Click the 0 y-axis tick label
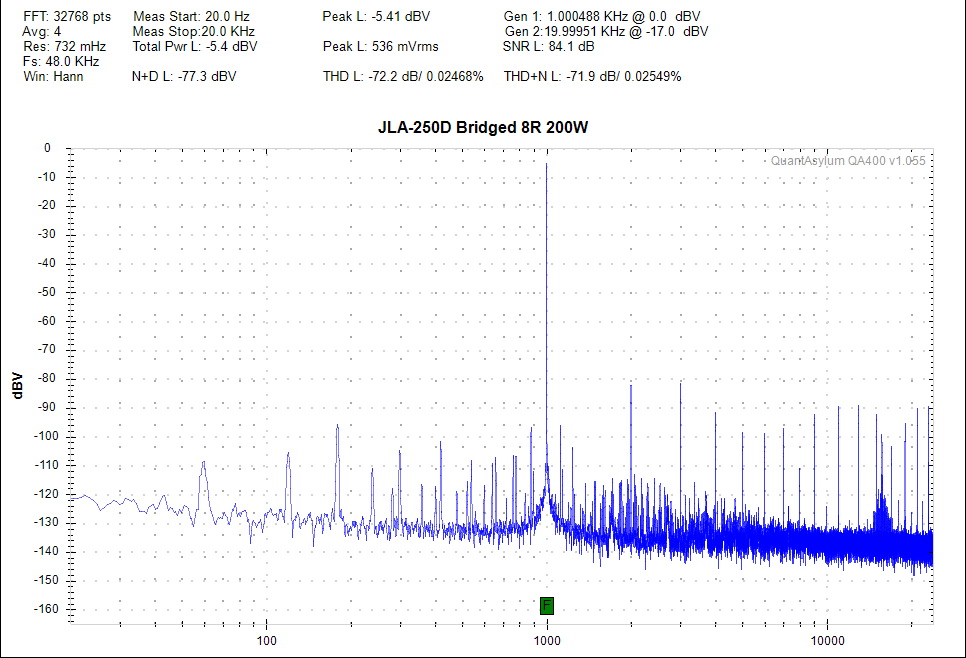This screenshot has height=658, width=966. coord(47,148)
